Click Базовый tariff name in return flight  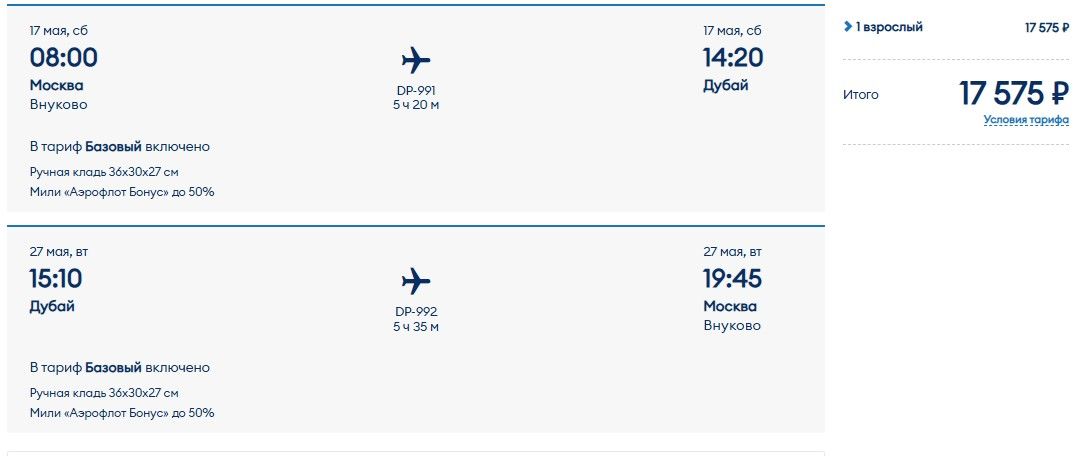[x=113, y=368]
